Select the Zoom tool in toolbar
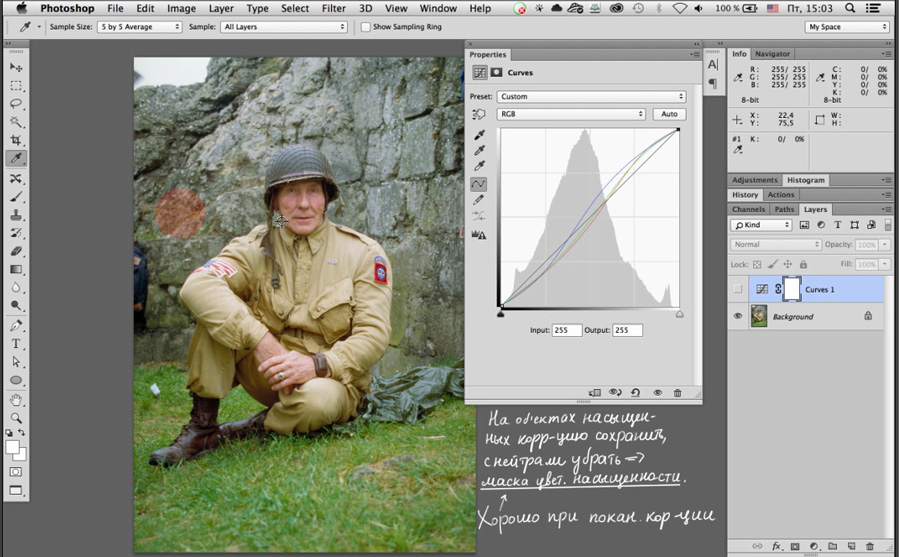The width and height of the screenshot is (900, 557). [16, 417]
